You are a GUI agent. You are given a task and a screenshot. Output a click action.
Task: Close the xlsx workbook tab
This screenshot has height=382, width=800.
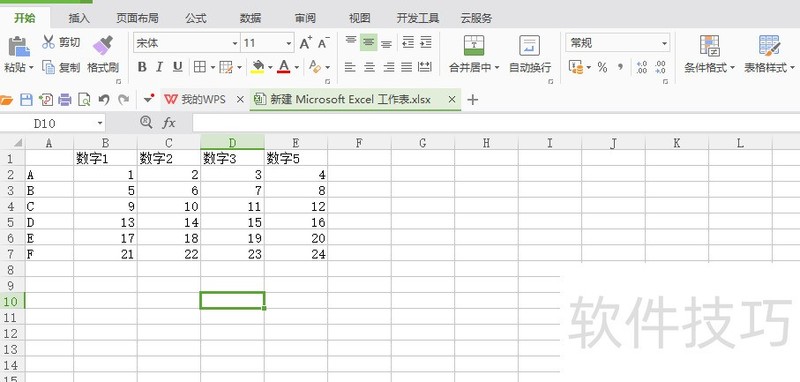pos(452,99)
